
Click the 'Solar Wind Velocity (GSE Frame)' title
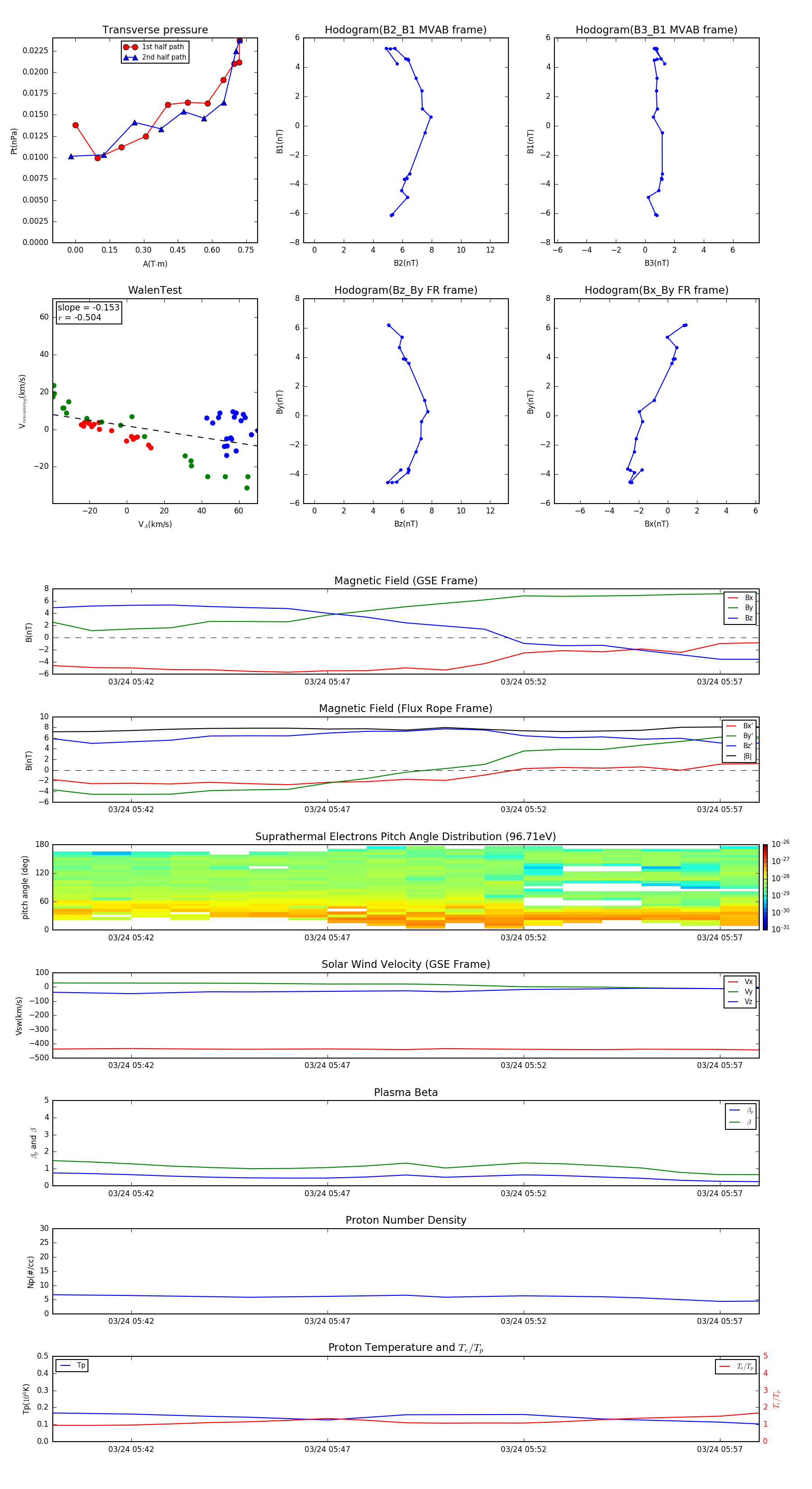[x=406, y=964]
